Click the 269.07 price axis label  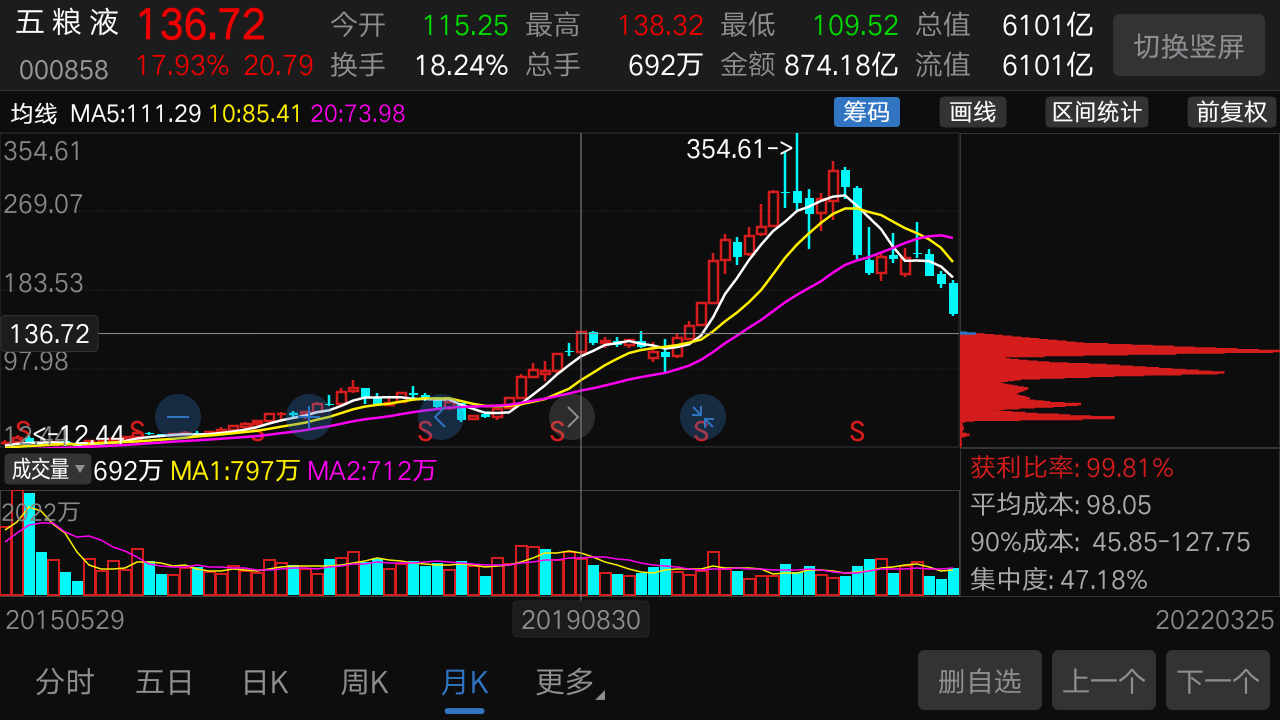44,205
